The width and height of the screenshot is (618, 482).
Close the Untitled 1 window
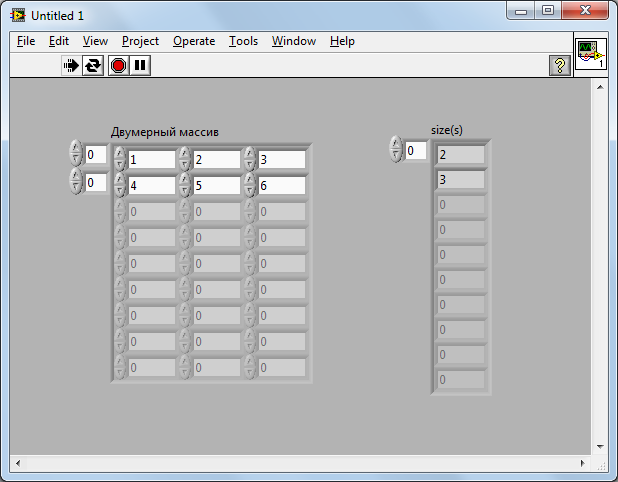tap(585, 11)
